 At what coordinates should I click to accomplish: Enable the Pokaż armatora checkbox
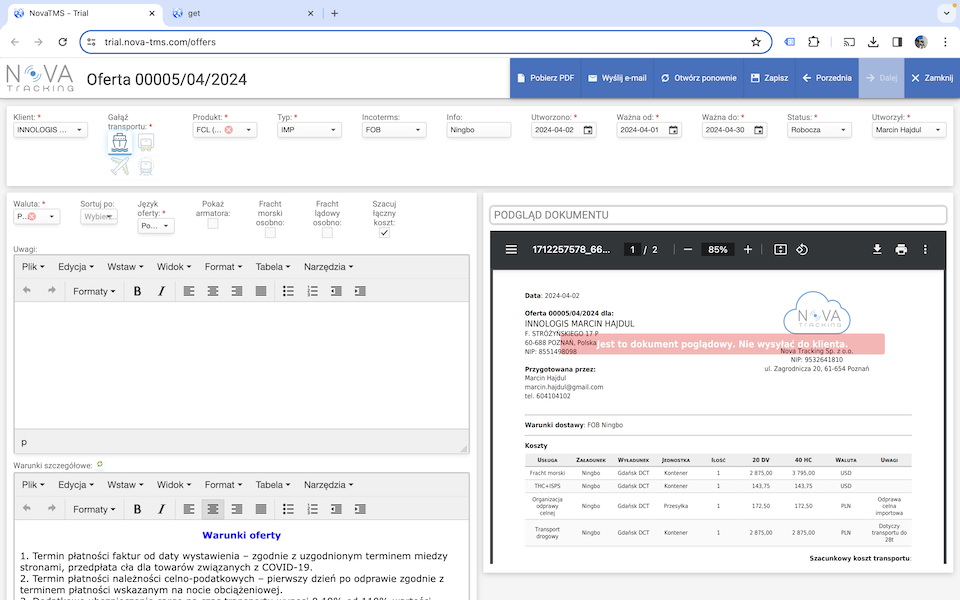[x=213, y=224]
